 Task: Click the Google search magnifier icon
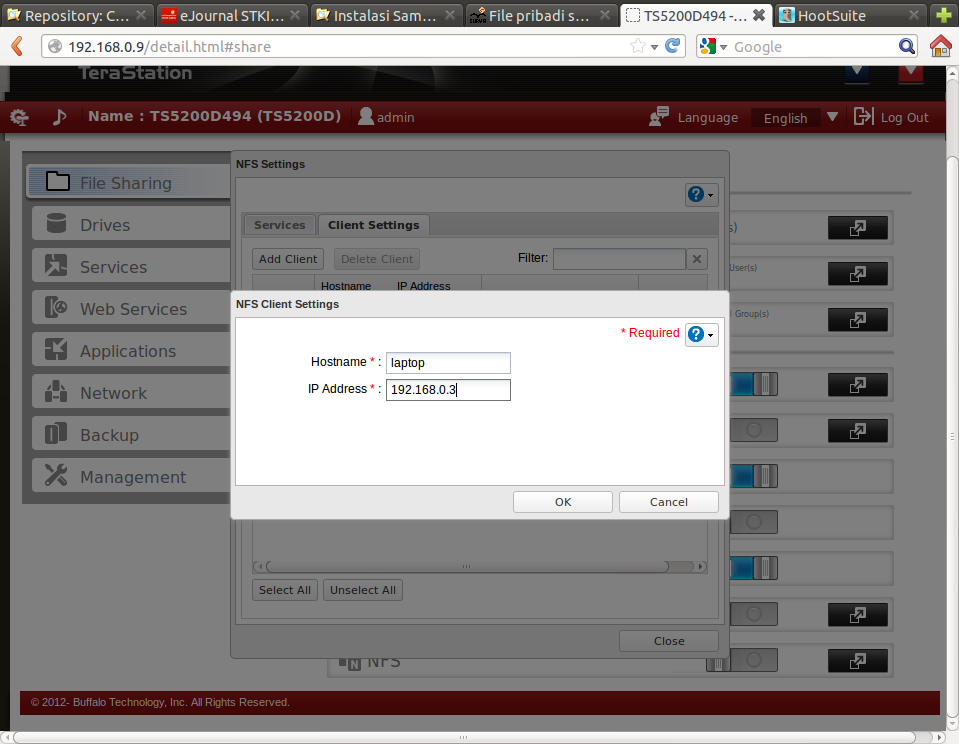906,46
